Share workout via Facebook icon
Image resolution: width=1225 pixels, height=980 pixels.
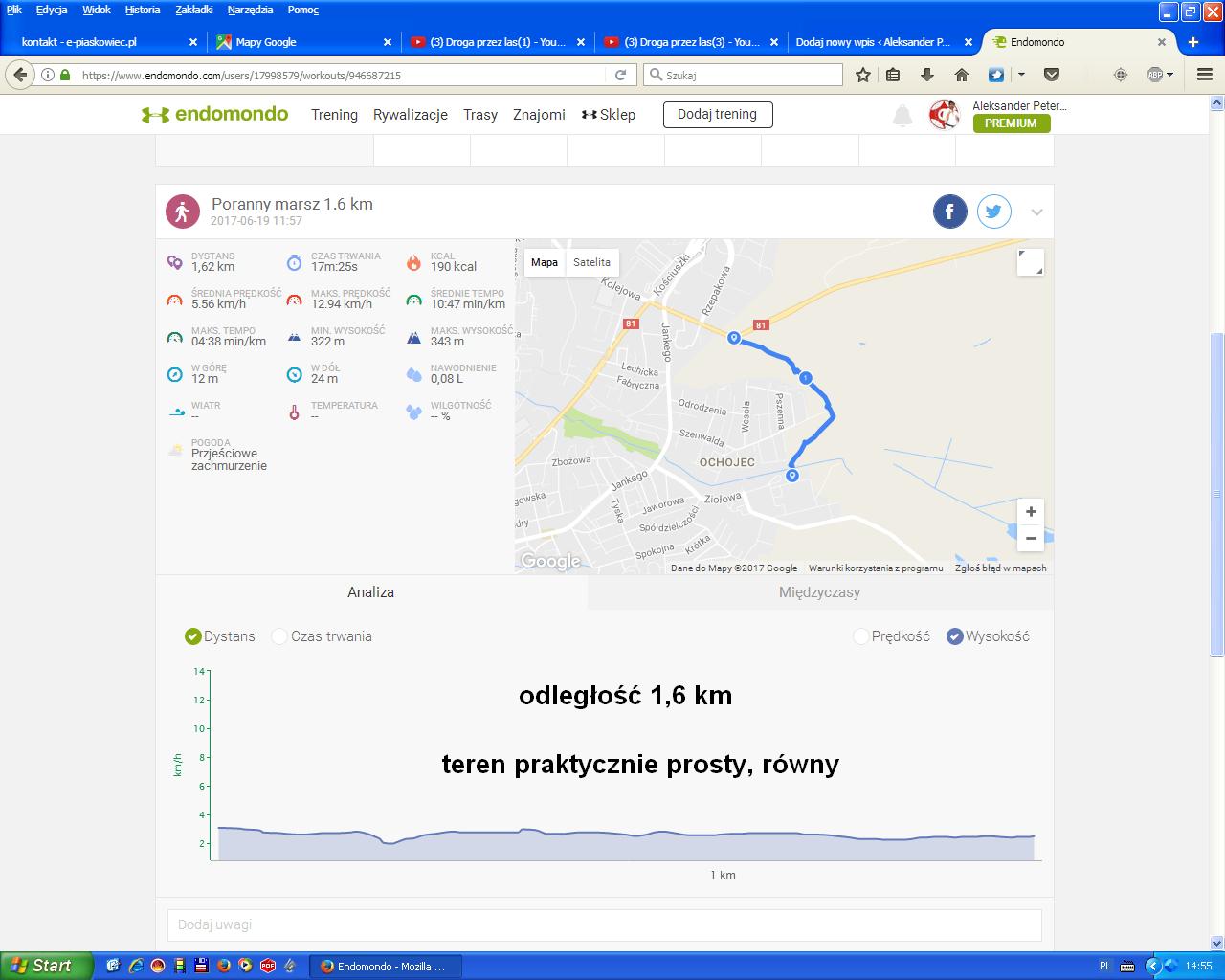[949, 212]
